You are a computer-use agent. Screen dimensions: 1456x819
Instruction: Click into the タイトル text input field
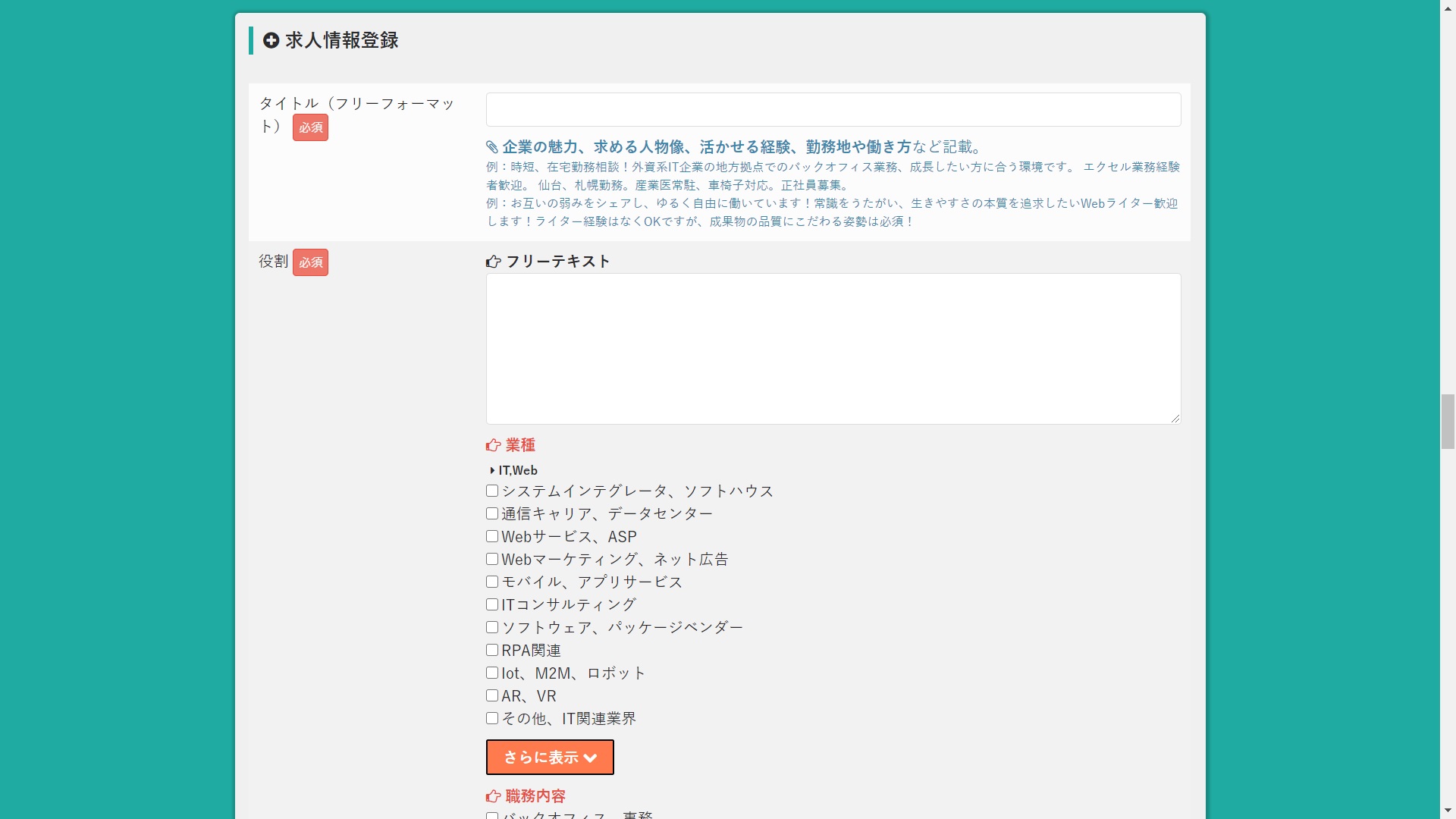coord(833,110)
